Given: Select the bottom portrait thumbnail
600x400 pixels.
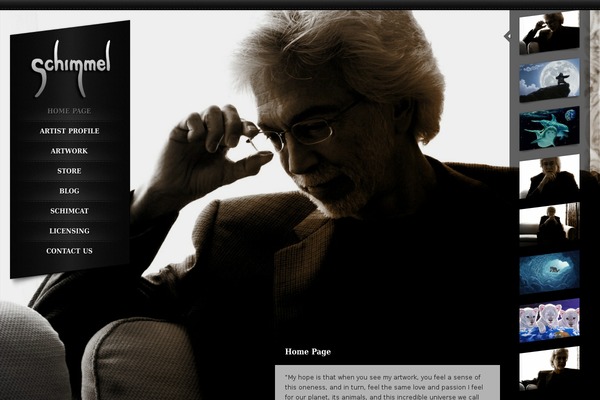Looking at the screenshot, I should click(x=549, y=369).
